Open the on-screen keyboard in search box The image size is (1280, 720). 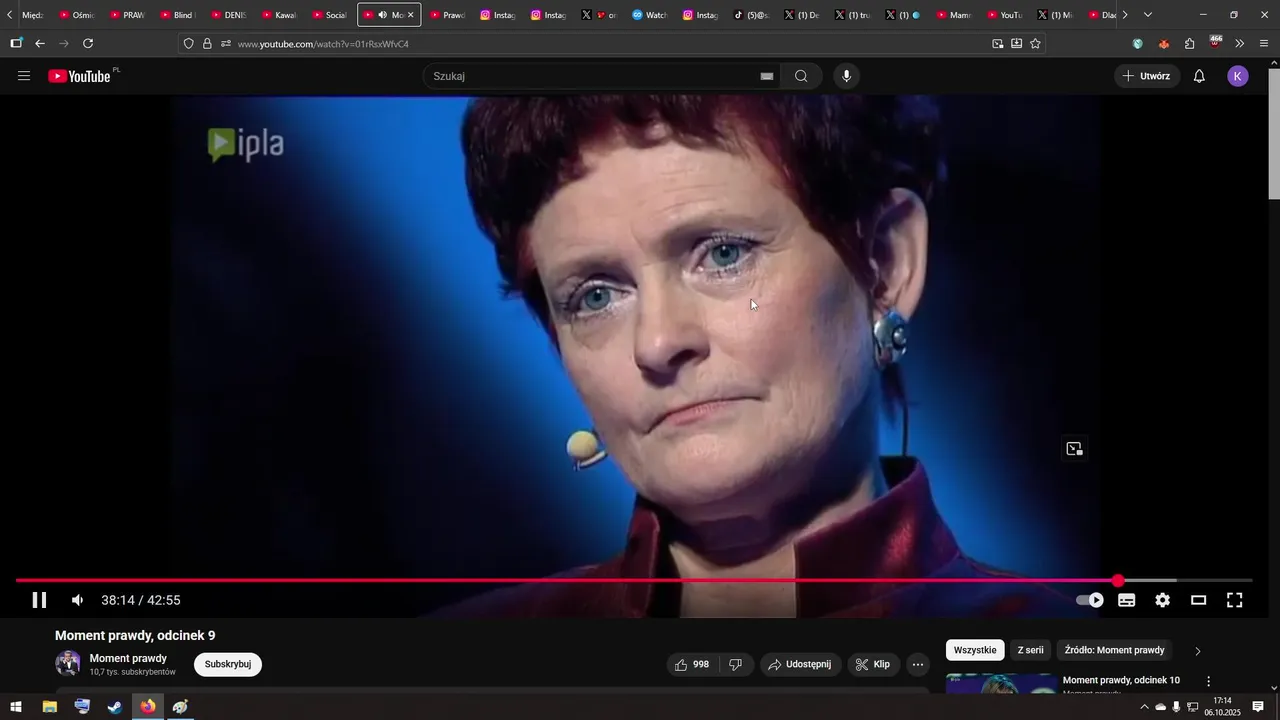tap(767, 76)
